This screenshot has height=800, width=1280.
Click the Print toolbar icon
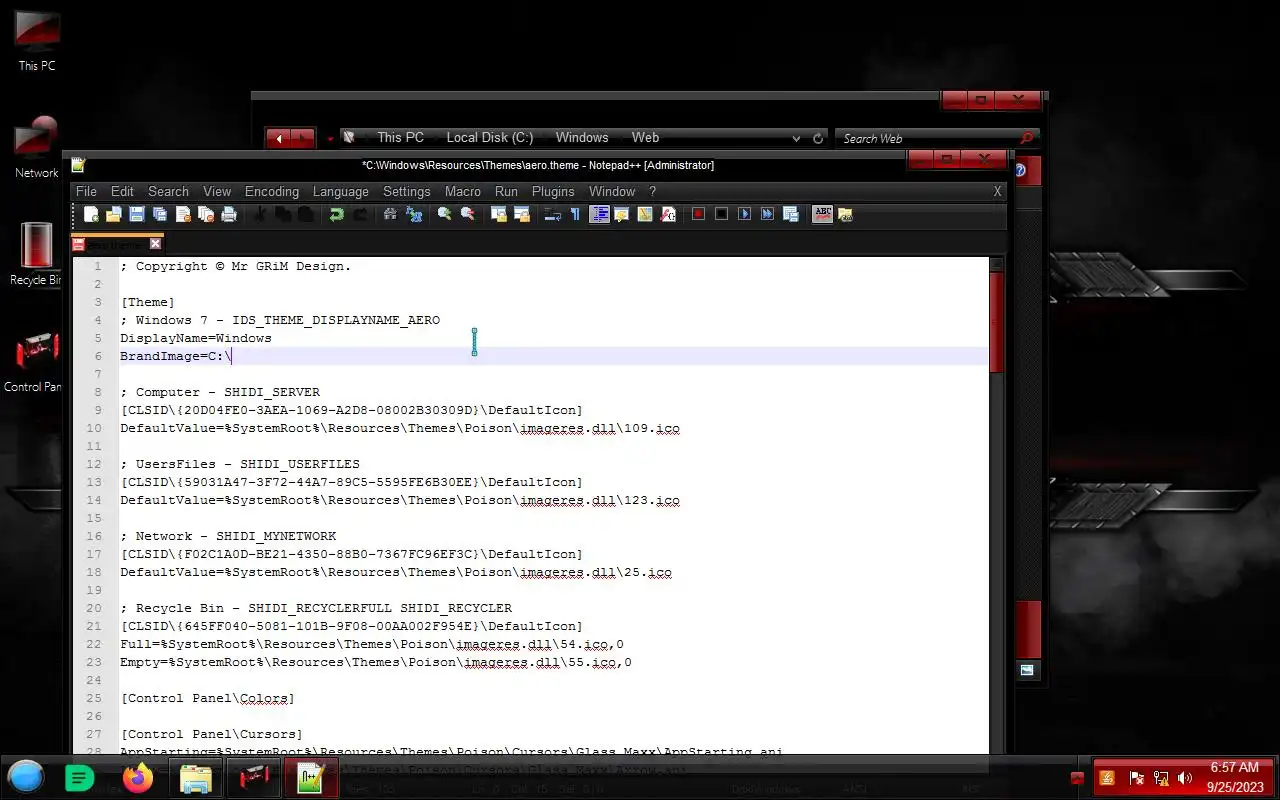pyautogui.click(x=229, y=214)
